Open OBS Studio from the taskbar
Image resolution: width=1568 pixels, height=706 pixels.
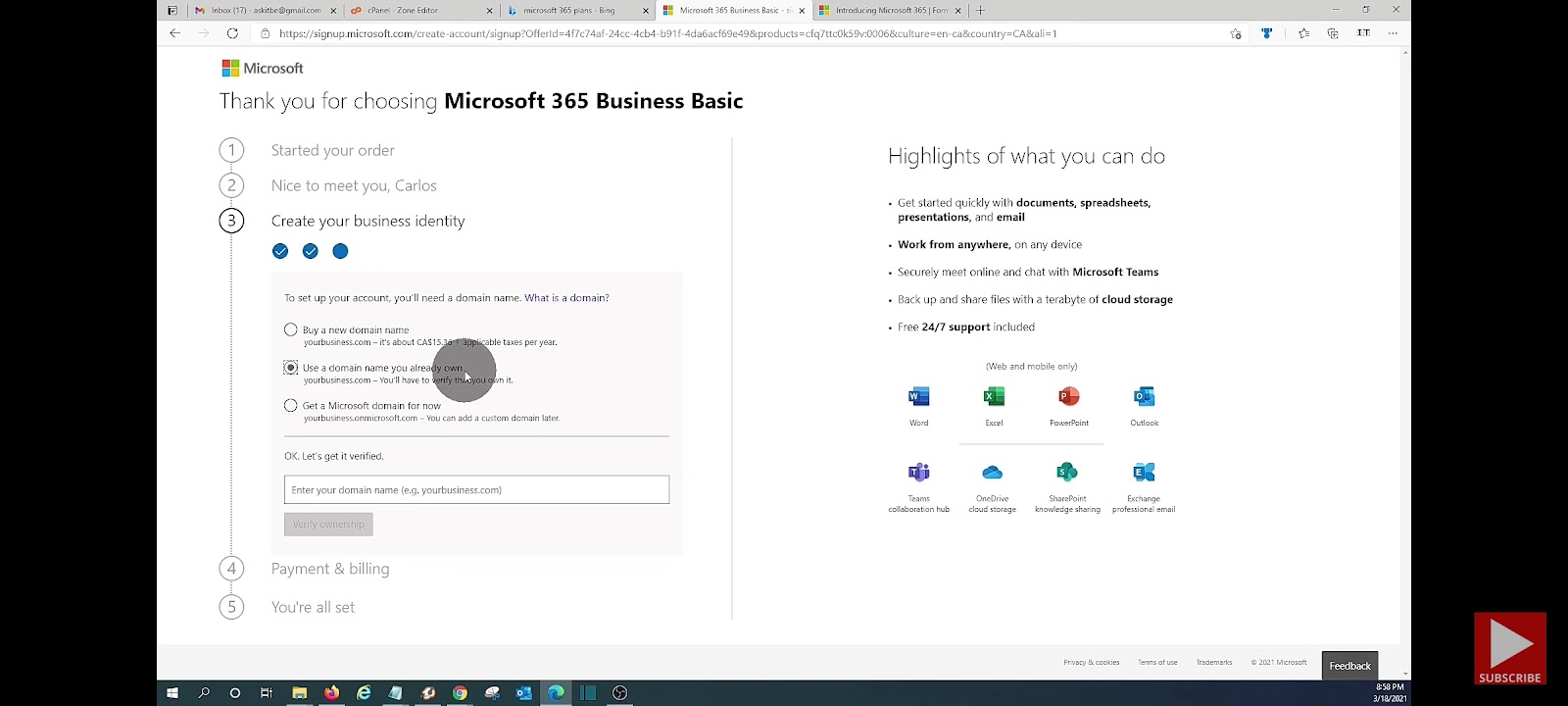[619, 693]
